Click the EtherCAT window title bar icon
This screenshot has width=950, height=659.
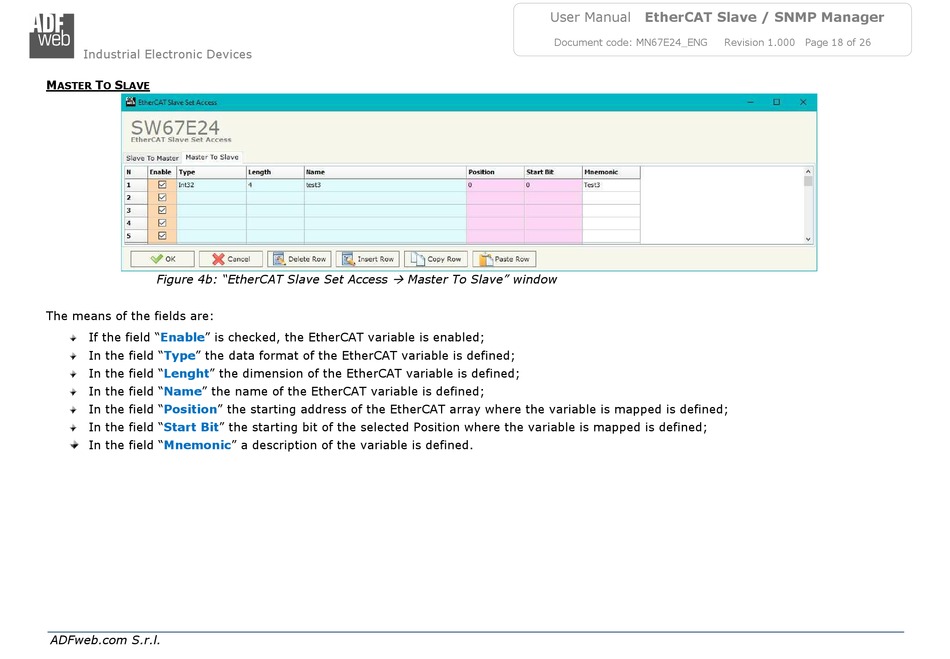click(130, 102)
